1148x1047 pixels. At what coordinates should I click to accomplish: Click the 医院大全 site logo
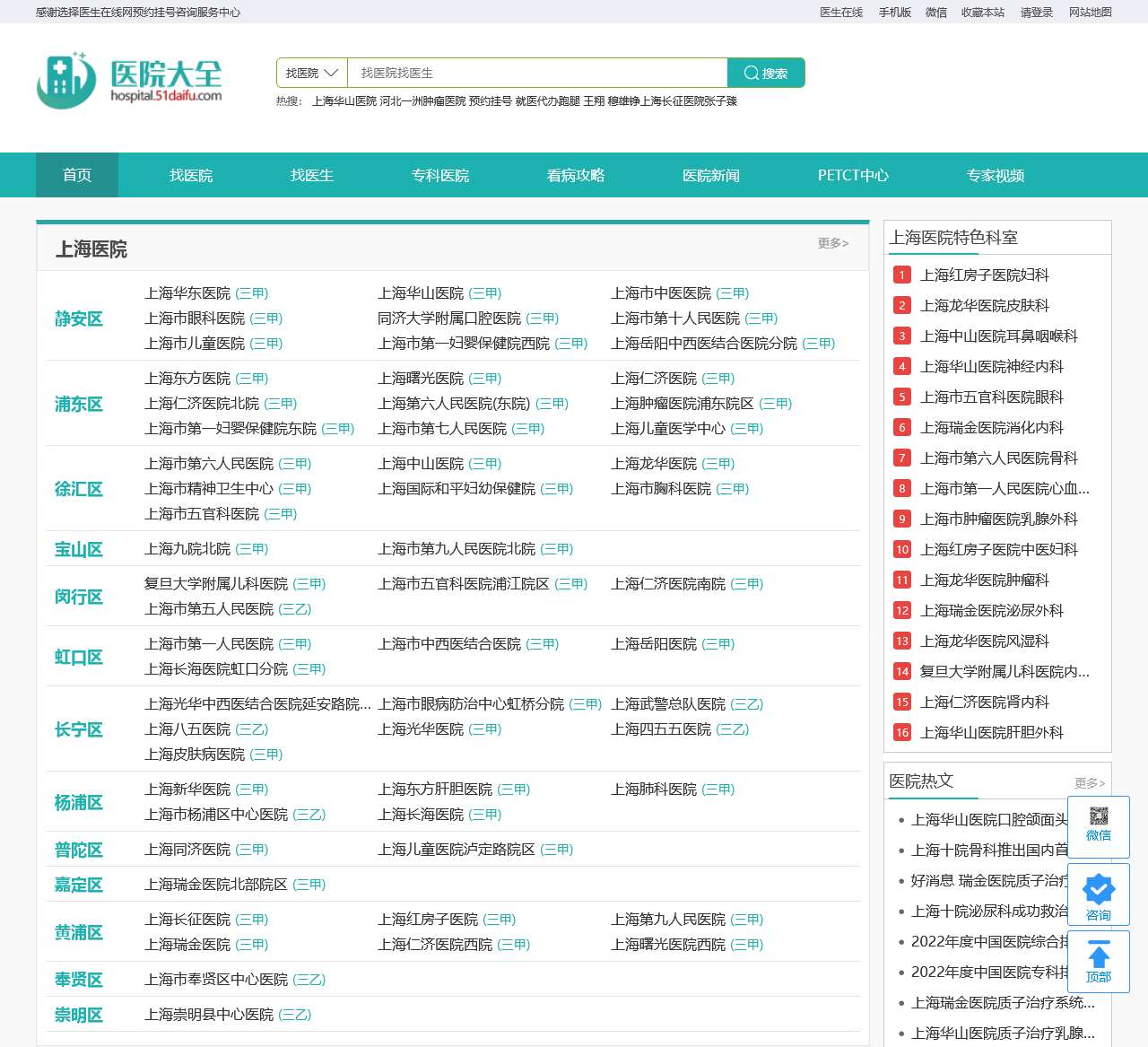point(129,80)
